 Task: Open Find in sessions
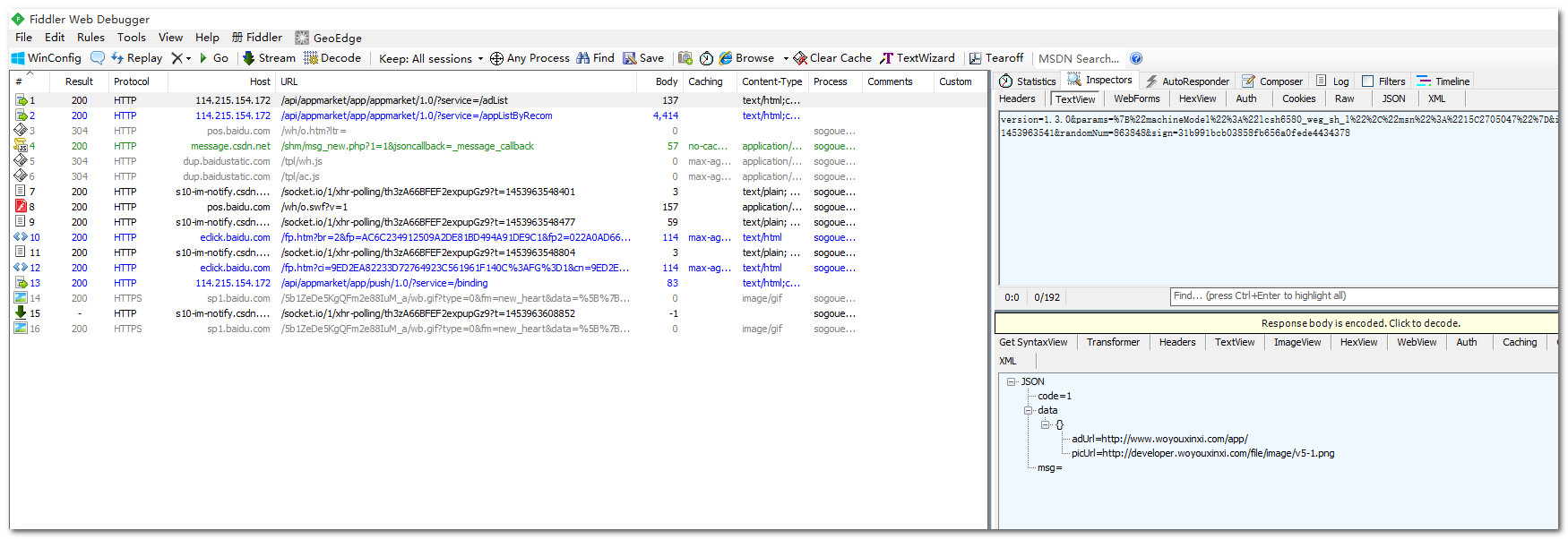[x=595, y=58]
